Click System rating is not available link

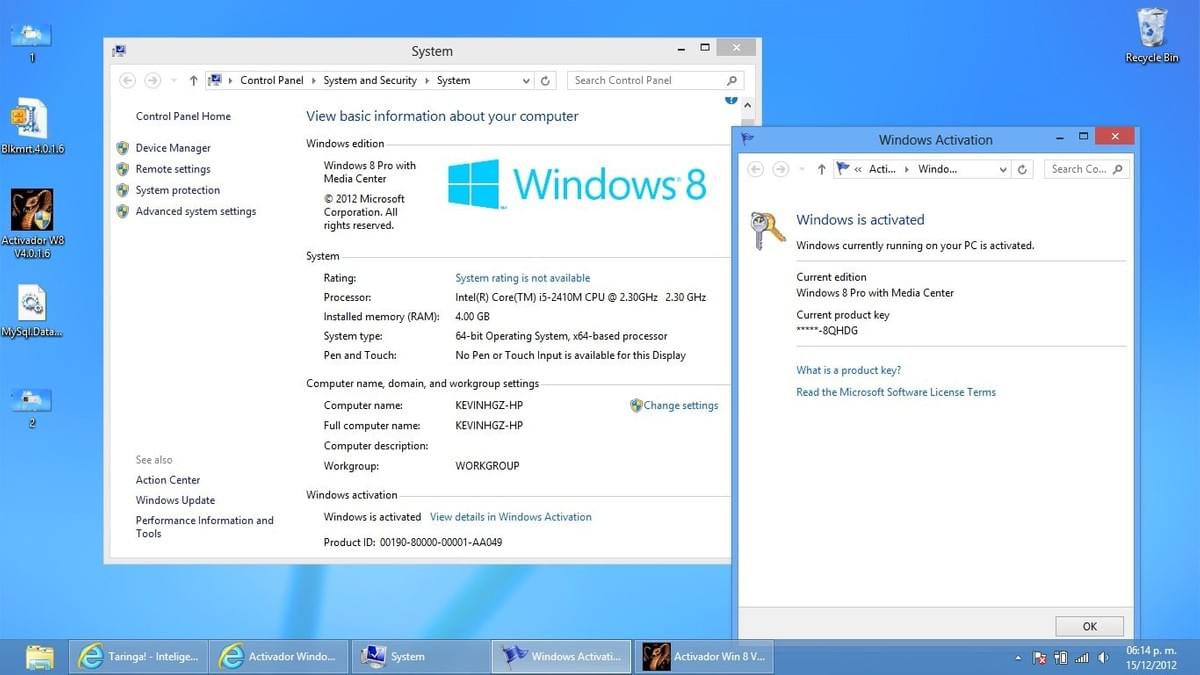523,278
